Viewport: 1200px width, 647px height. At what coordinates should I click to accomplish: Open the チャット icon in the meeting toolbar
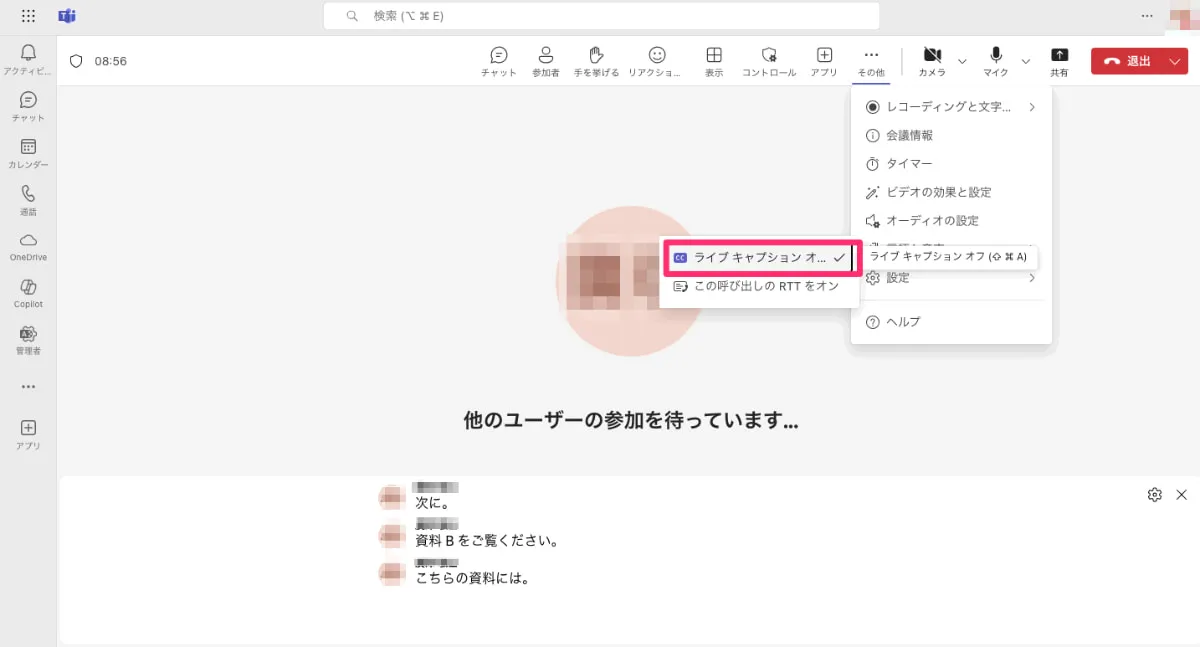(x=497, y=60)
